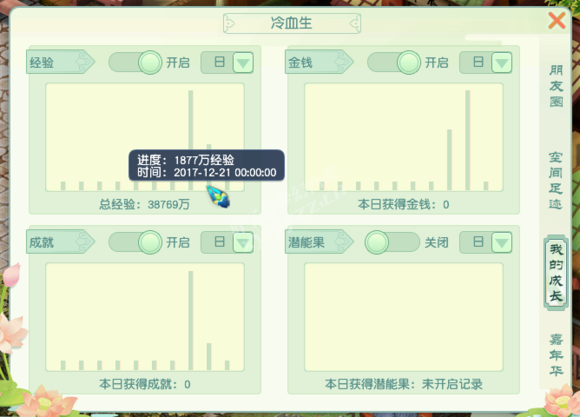The image size is (580, 417).
Task: Disable the 成就 recording switch
Action: (x=135, y=242)
